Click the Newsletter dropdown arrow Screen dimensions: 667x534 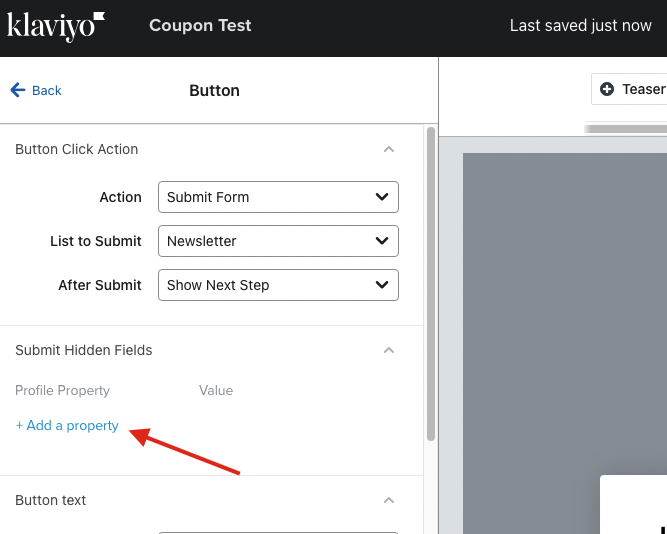[x=382, y=241]
